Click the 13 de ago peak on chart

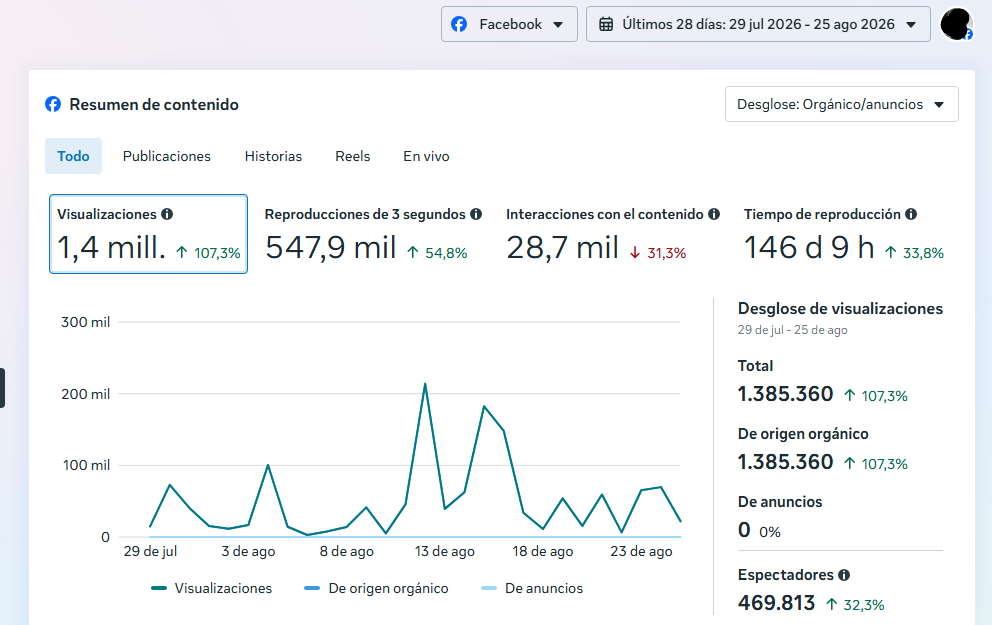425,384
